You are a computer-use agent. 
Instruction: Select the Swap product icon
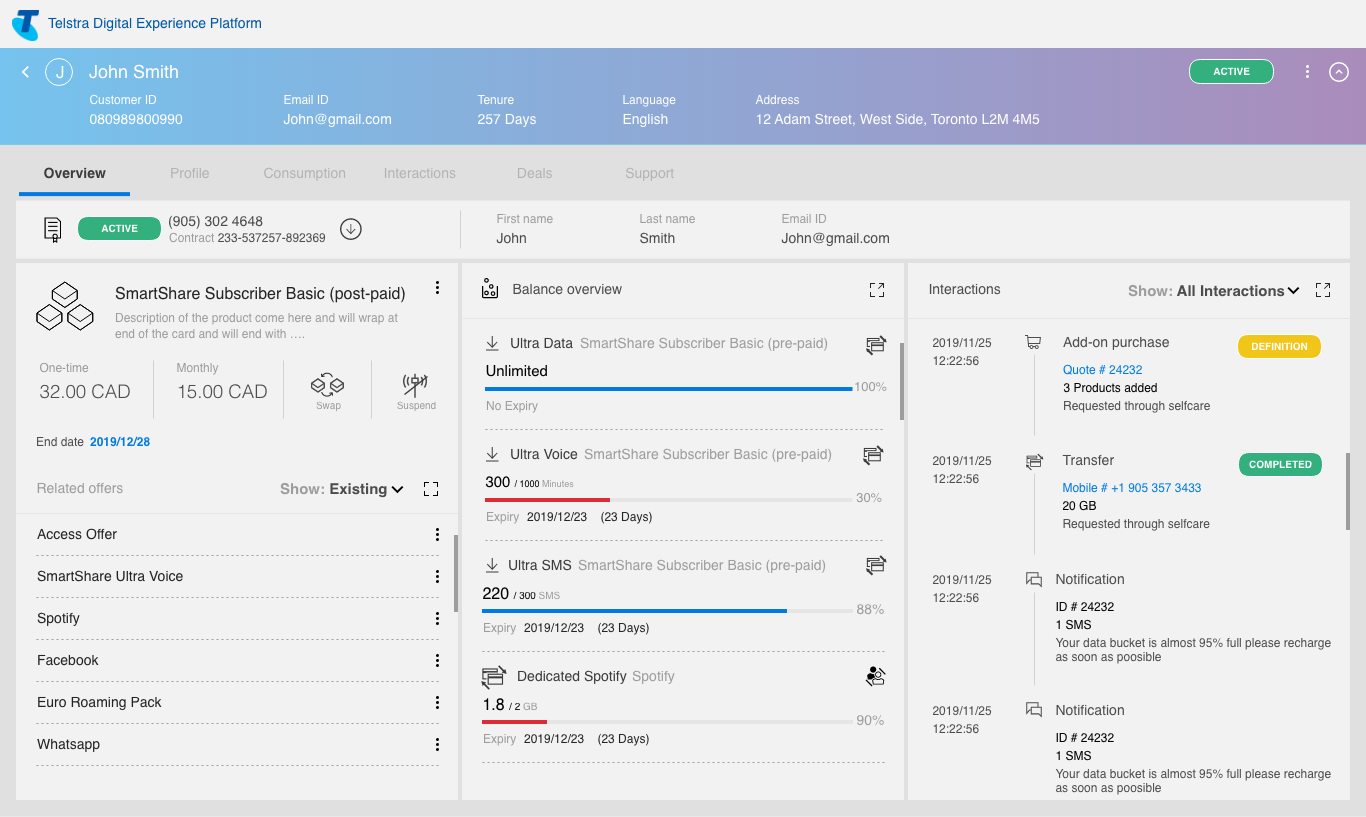pos(327,385)
